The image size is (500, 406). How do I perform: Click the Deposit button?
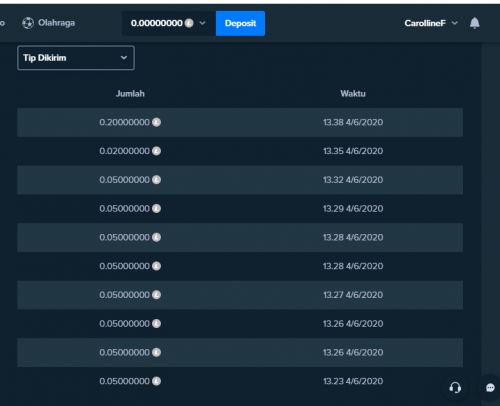pyautogui.click(x=240, y=23)
